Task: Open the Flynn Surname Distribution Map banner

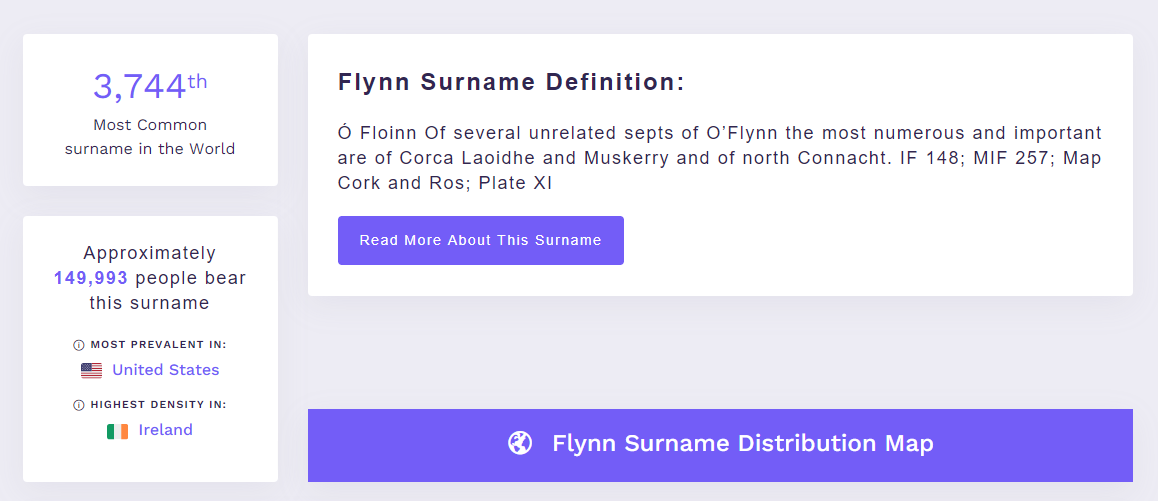Action: click(720, 446)
